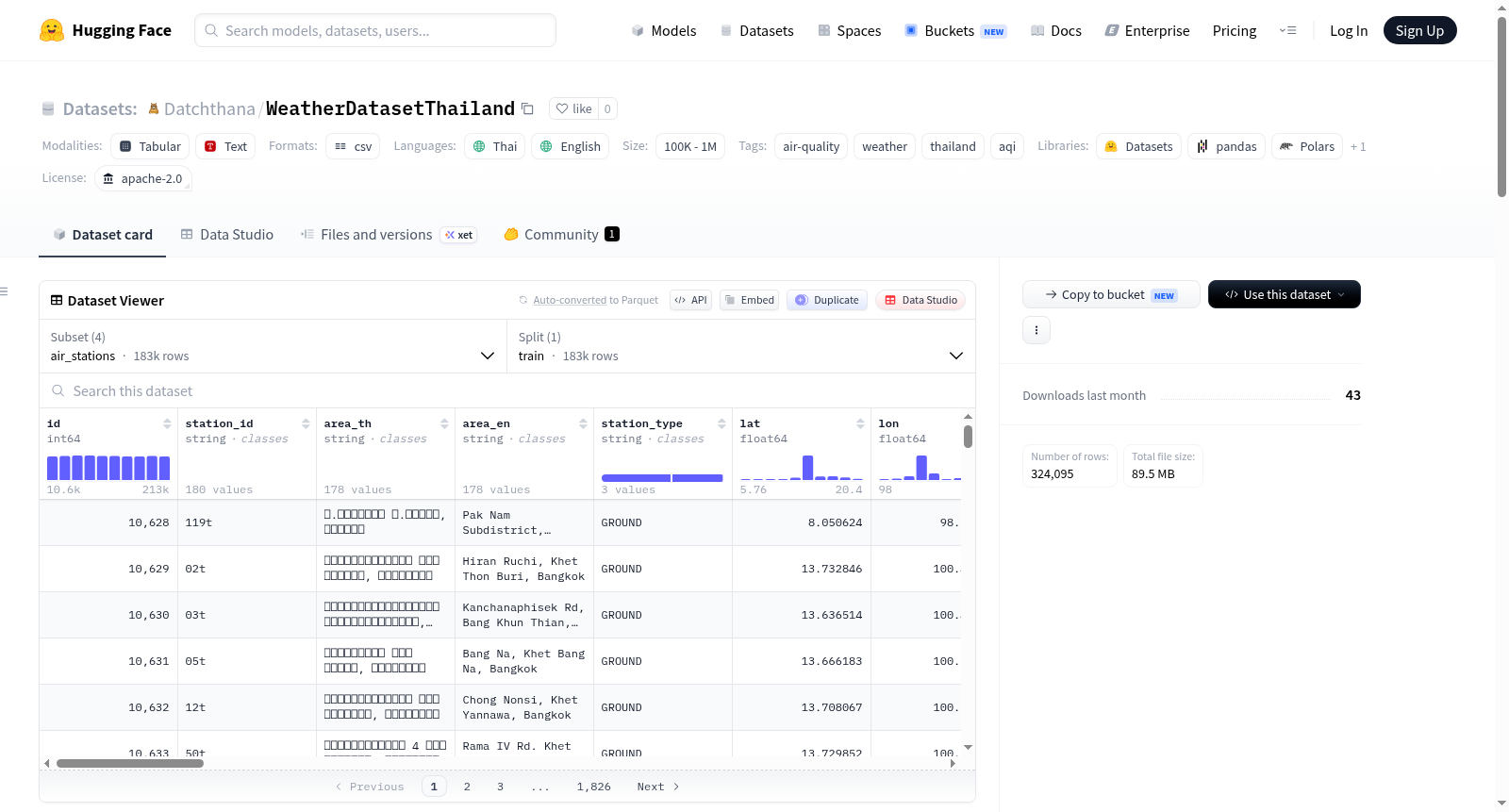Select the English language tag

pos(571,146)
